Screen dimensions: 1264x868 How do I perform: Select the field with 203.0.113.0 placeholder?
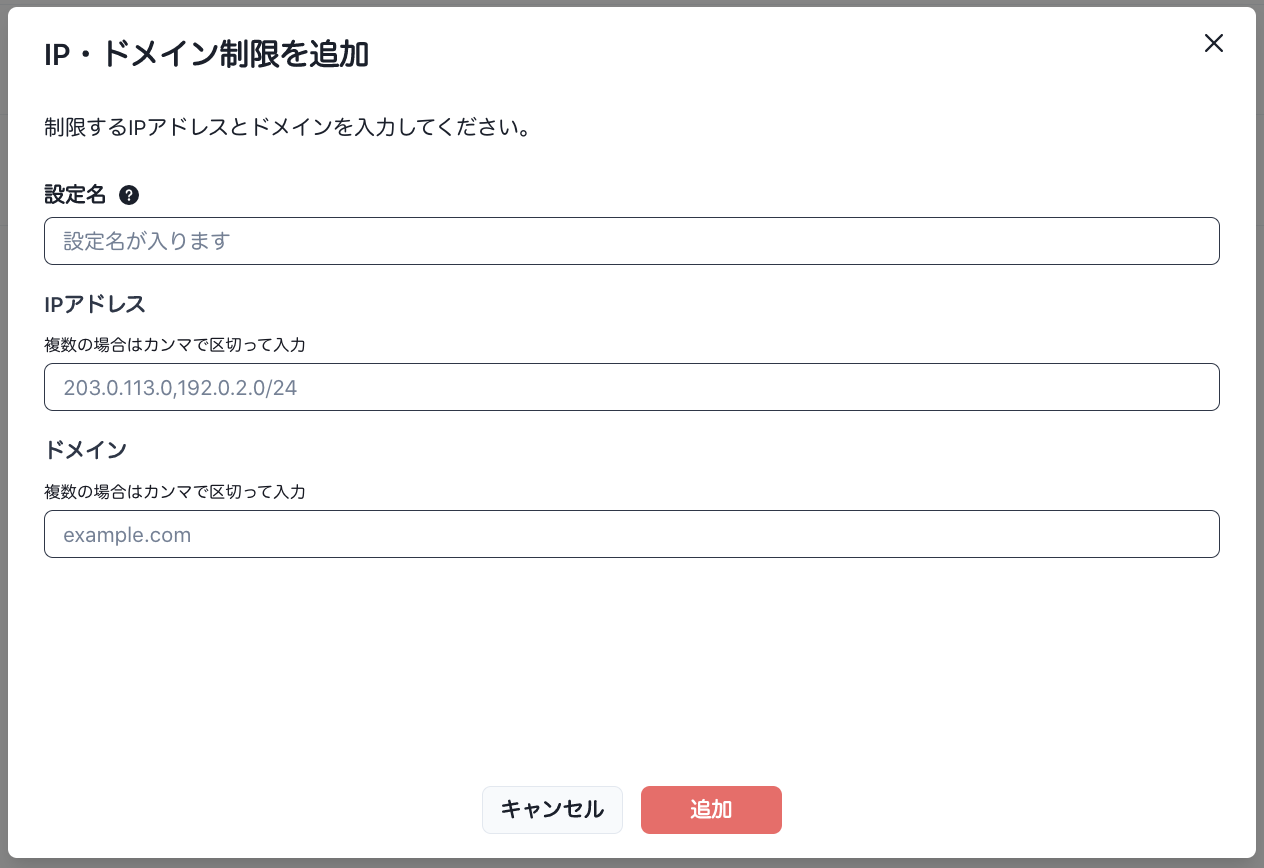631,387
